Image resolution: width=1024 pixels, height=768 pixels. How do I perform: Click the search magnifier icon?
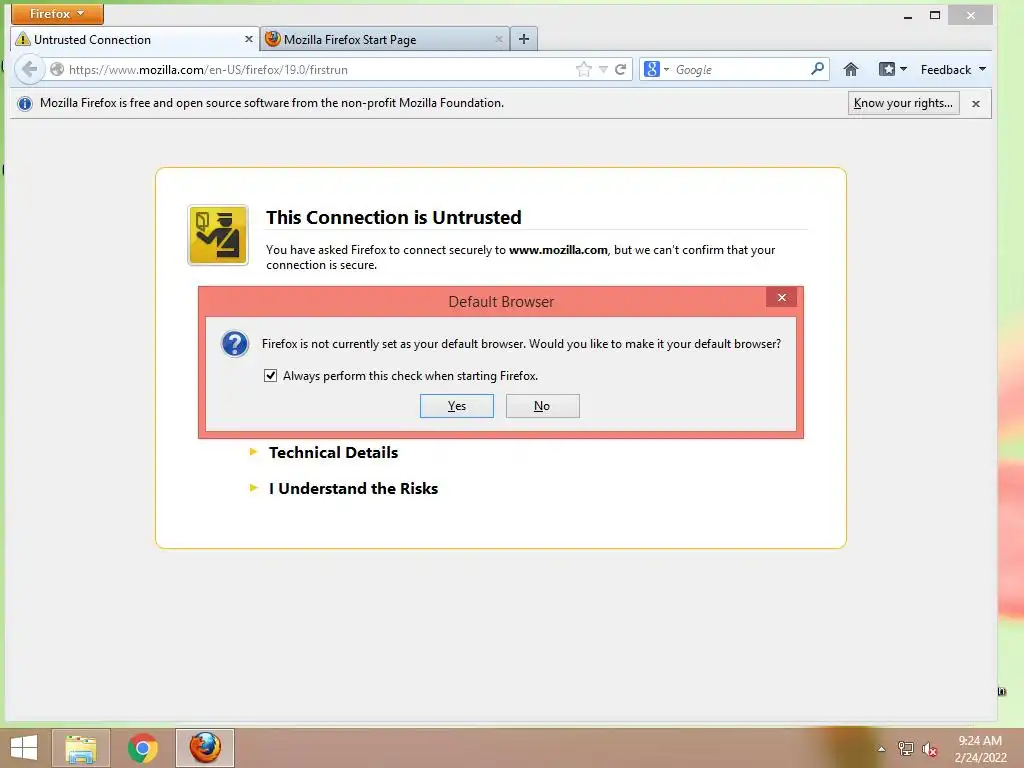[818, 69]
